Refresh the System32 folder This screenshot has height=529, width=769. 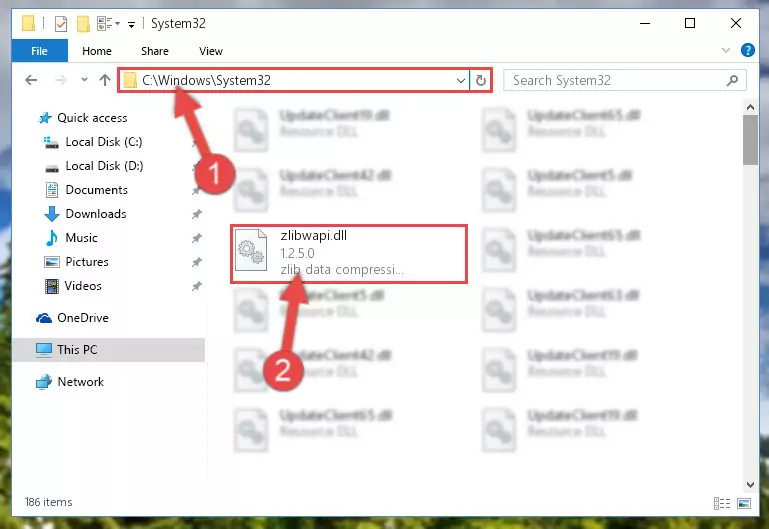481,80
